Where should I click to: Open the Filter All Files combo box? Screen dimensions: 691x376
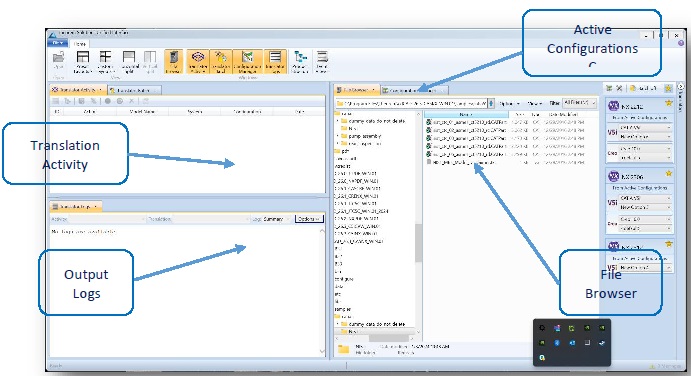click(580, 103)
